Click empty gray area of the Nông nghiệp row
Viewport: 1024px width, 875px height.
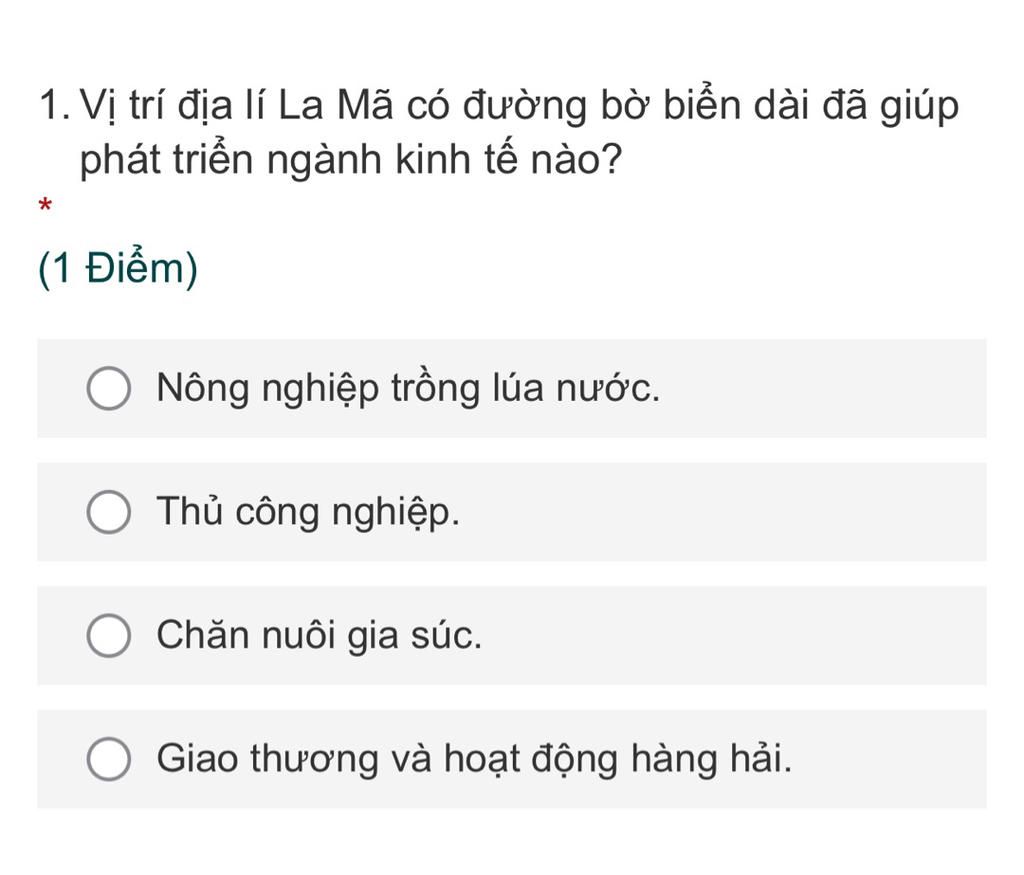point(823,389)
